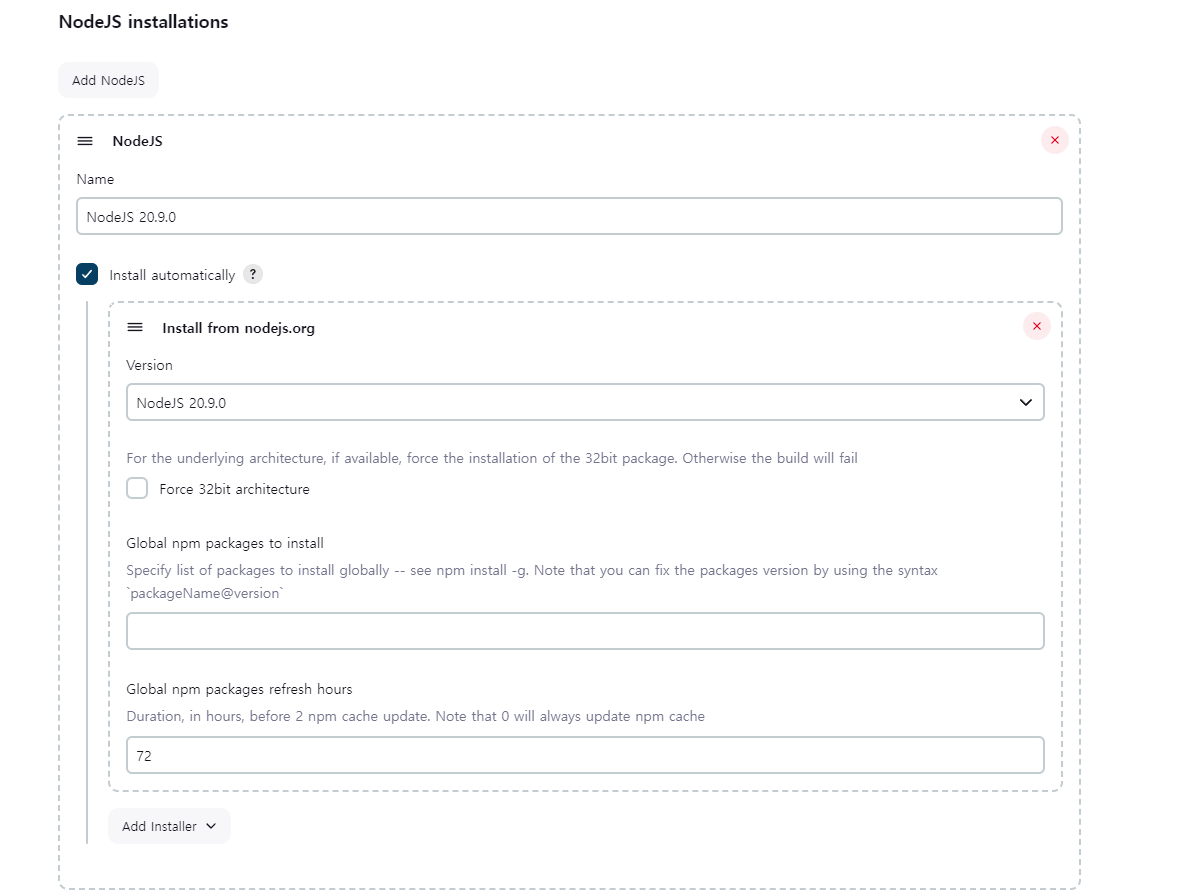The image size is (1186, 896).
Task: Click the Add NodeJS button
Action: click(108, 80)
